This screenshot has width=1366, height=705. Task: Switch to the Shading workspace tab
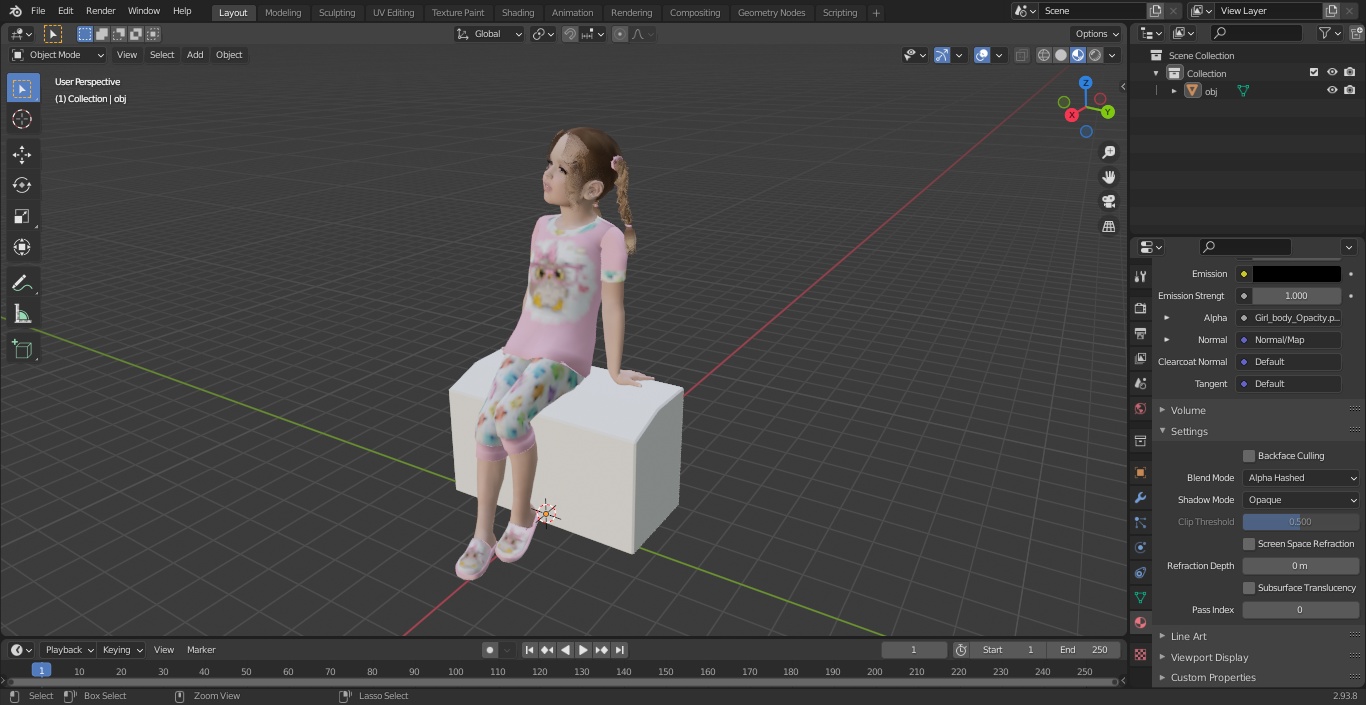pos(518,12)
